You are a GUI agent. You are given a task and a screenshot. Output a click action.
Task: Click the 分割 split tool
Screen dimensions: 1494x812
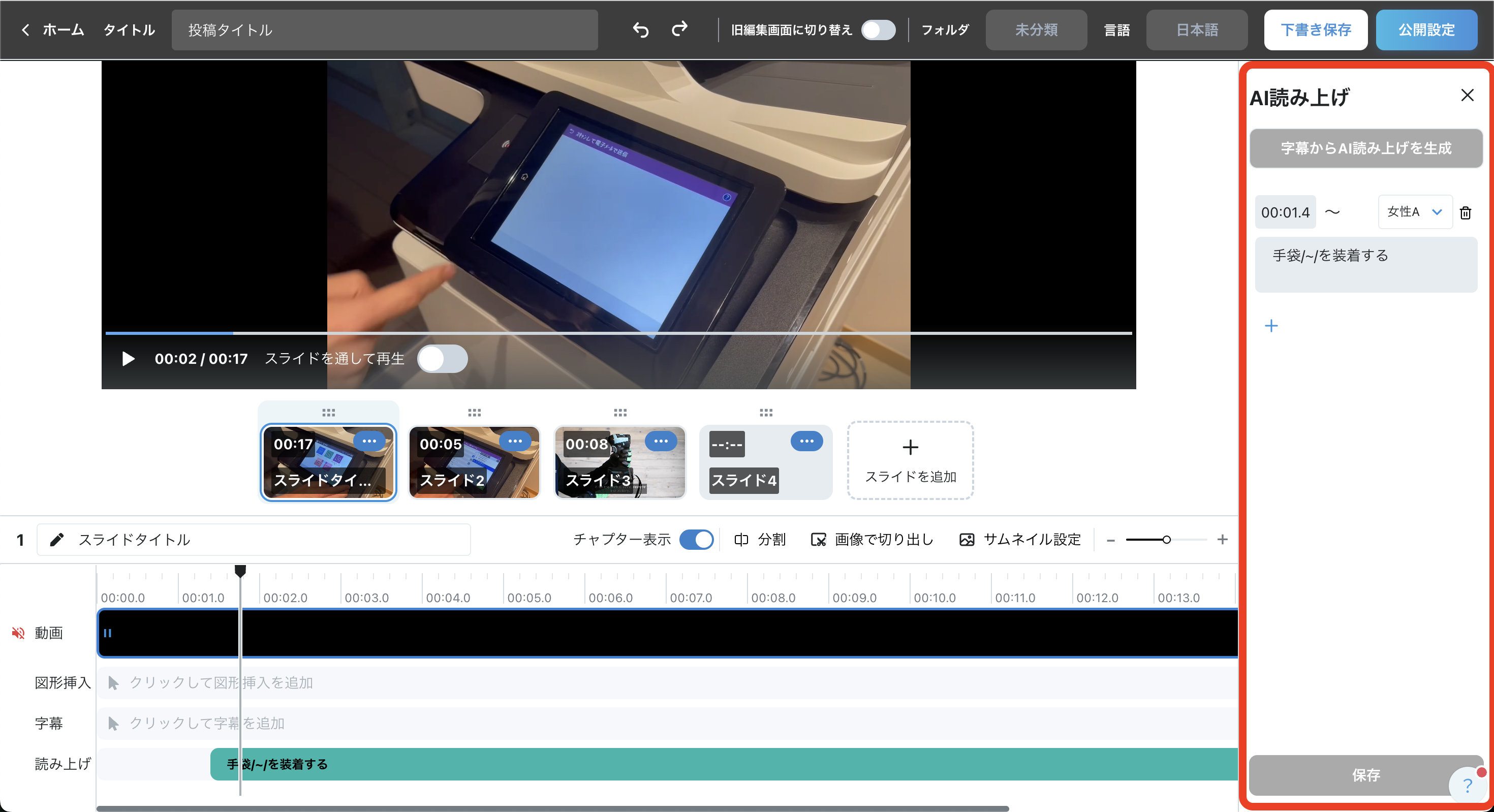click(760, 540)
